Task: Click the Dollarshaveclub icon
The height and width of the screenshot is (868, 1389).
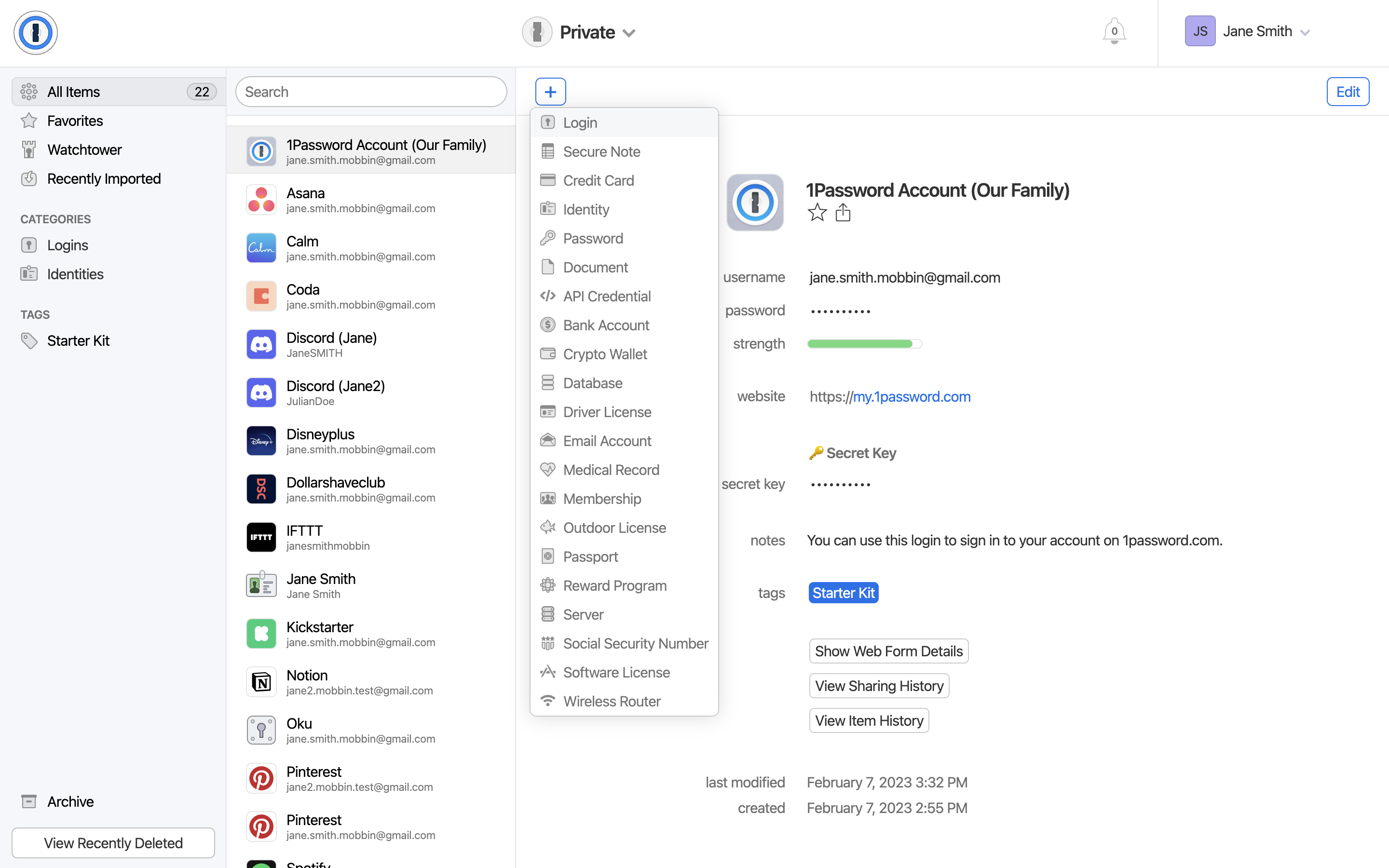Action: click(261, 489)
